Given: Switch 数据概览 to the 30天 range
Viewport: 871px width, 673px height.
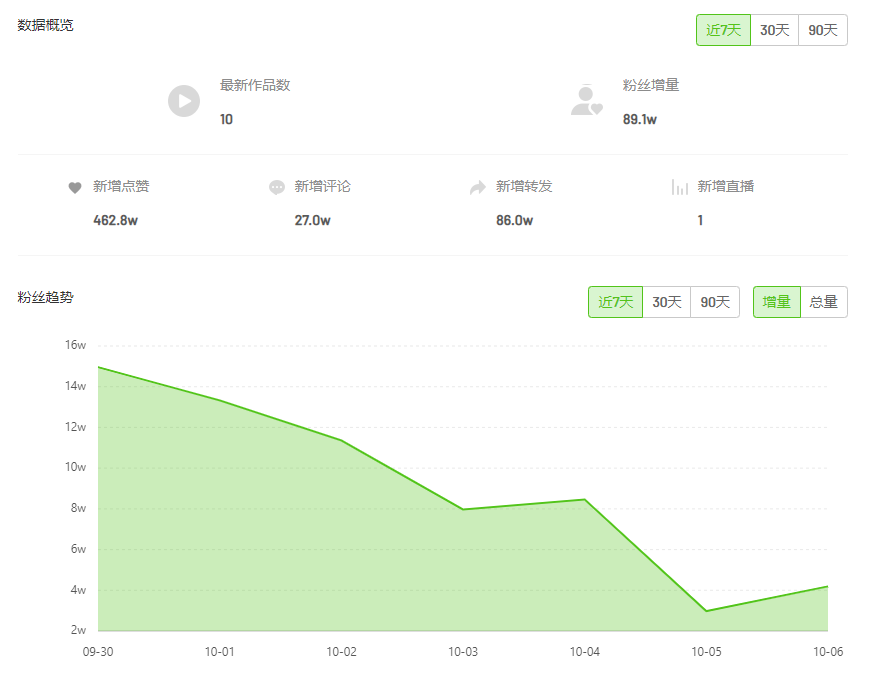Looking at the screenshot, I should point(774,30).
